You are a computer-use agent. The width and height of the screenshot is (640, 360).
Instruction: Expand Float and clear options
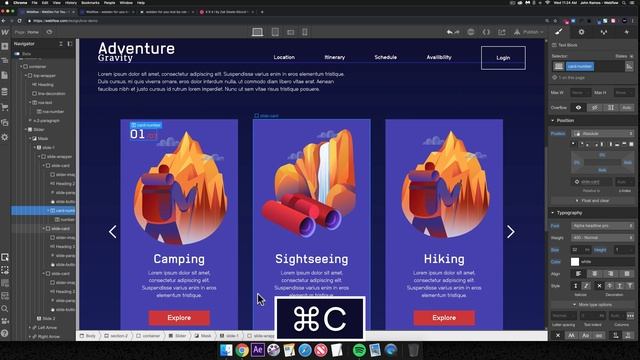pos(592,200)
